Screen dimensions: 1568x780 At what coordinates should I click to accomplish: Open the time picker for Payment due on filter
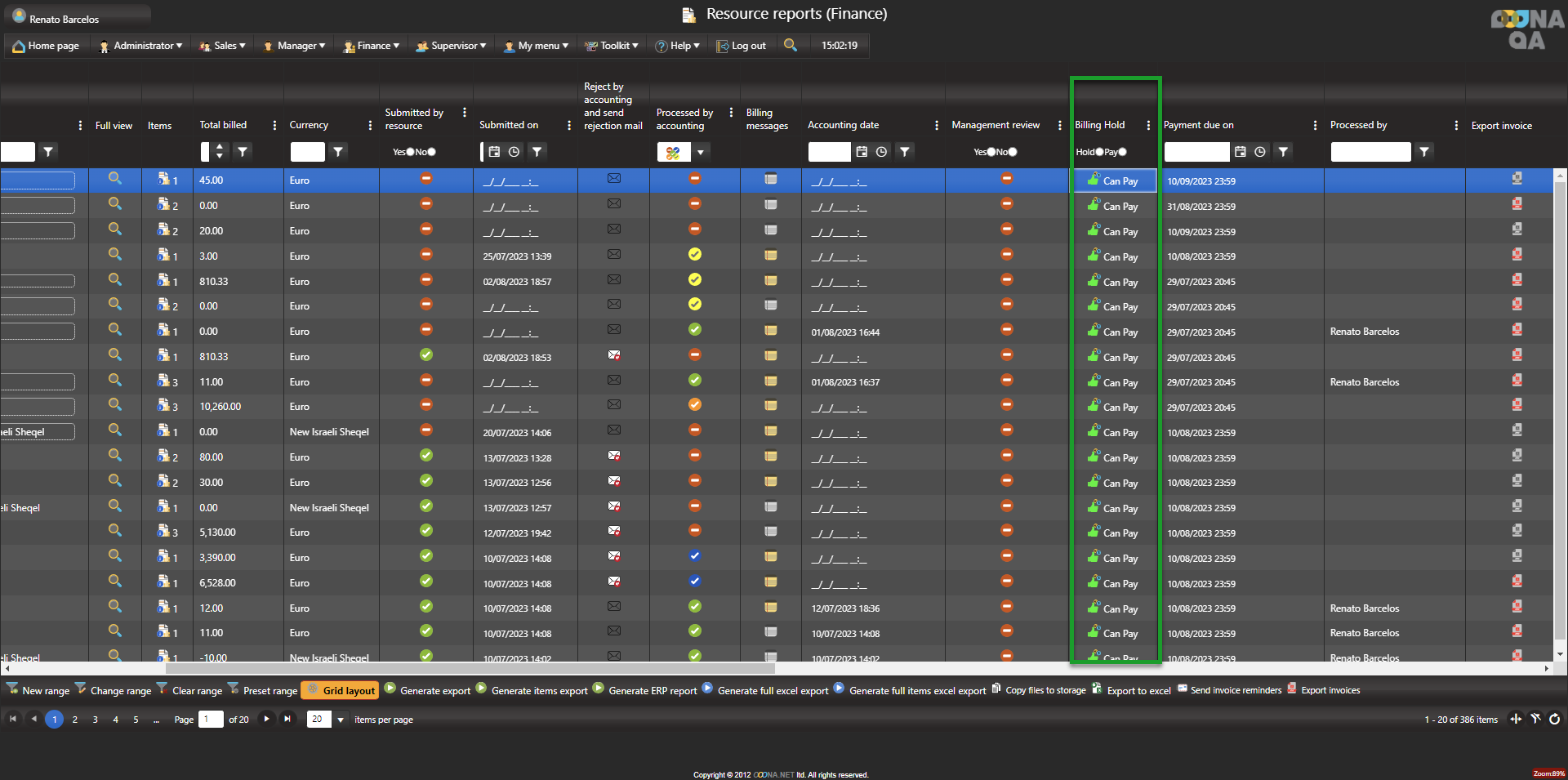pyautogui.click(x=1260, y=152)
